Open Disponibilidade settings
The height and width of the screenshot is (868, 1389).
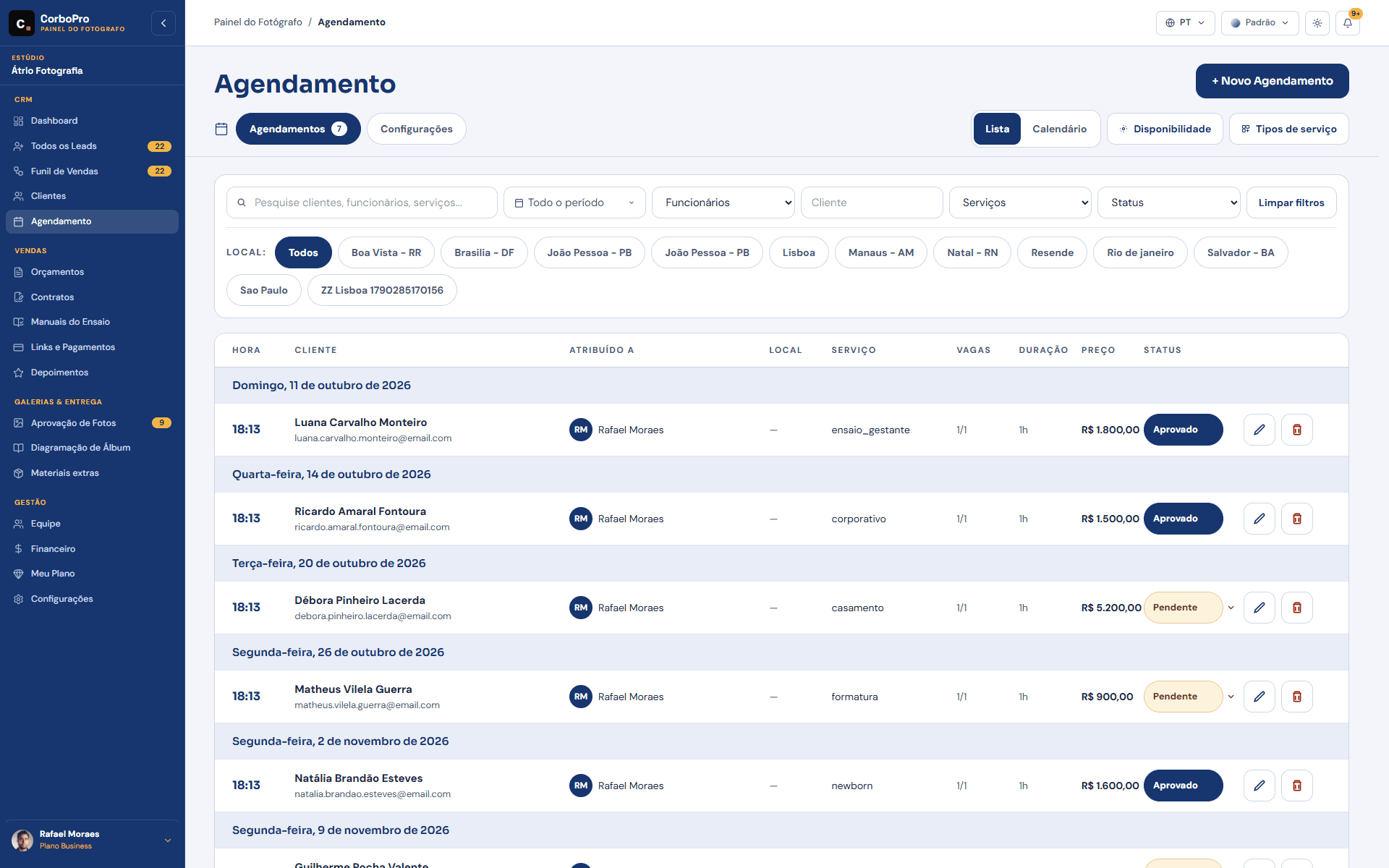click(x=1165, y=129)
